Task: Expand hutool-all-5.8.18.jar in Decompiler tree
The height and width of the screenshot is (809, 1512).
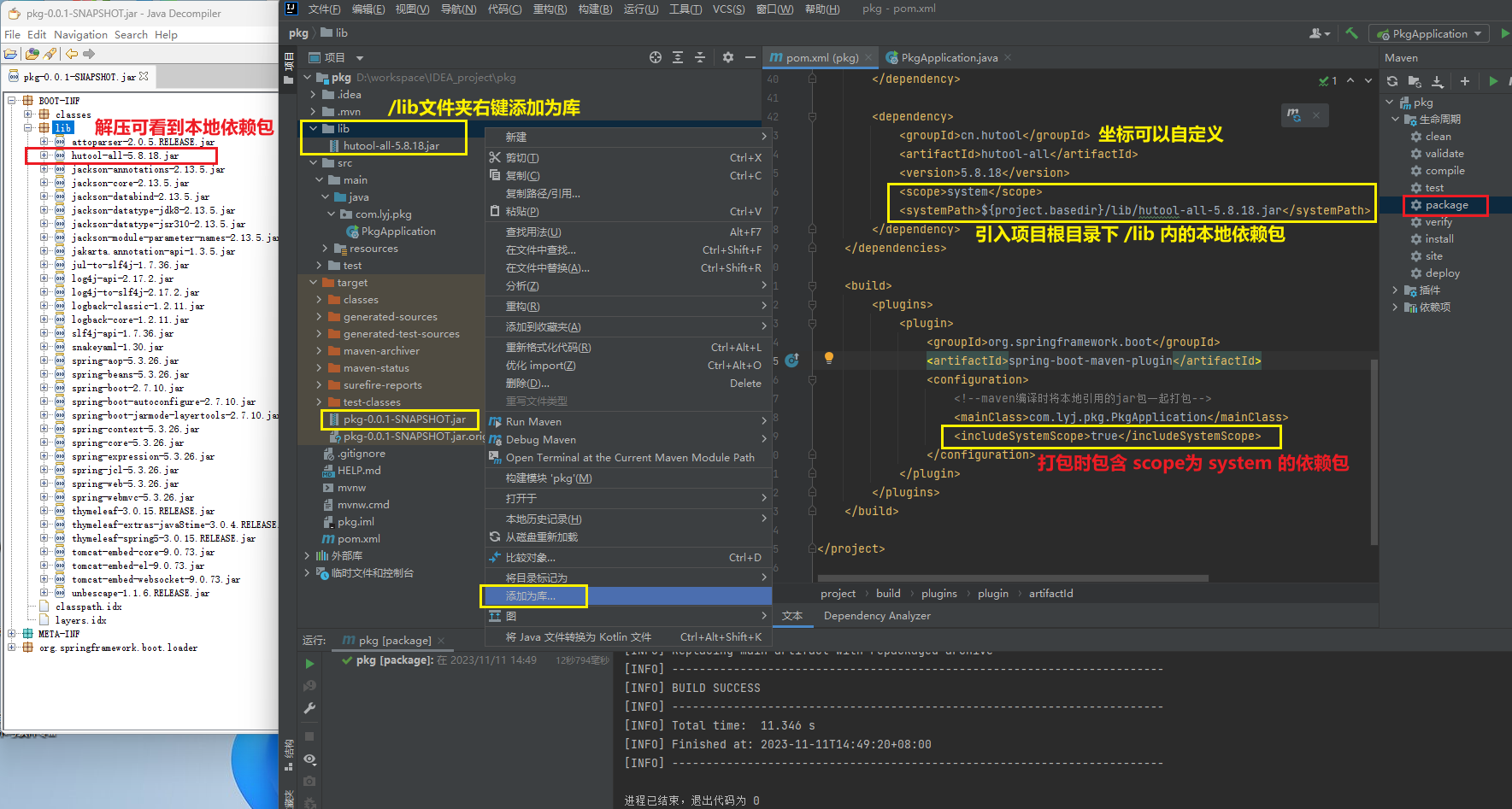Action: (x=44, y=155)
